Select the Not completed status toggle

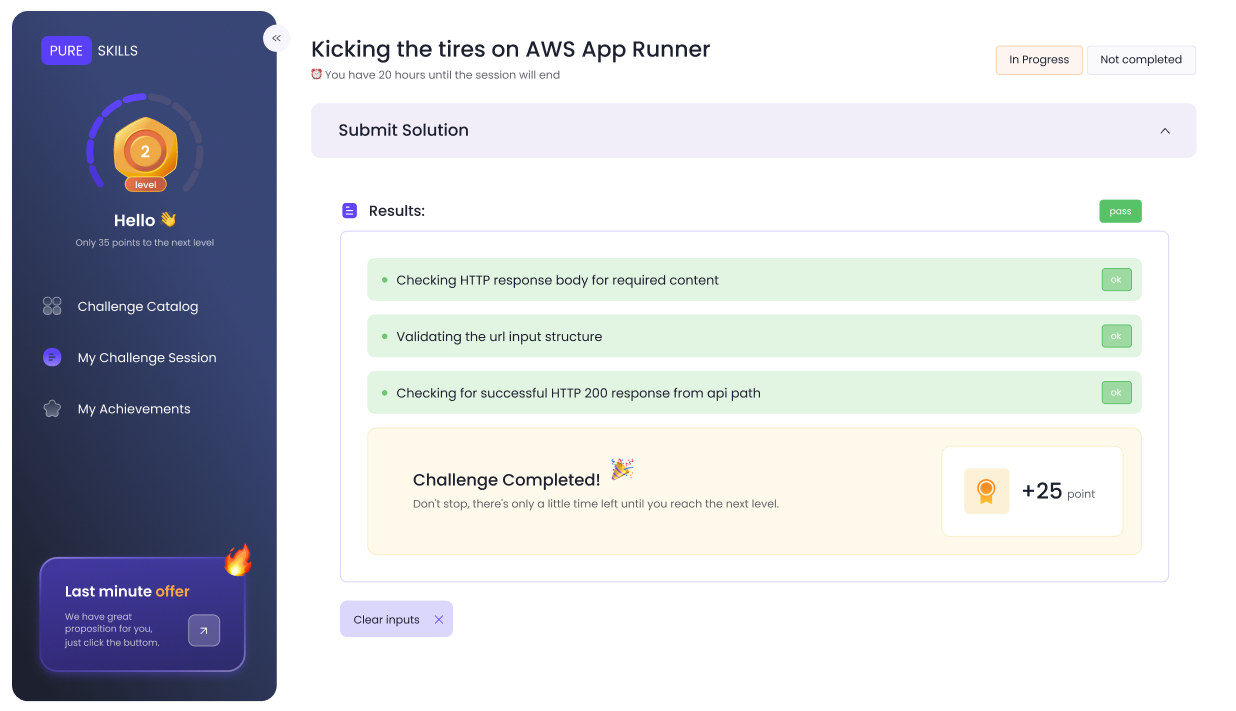click(x=1140, y=60)
